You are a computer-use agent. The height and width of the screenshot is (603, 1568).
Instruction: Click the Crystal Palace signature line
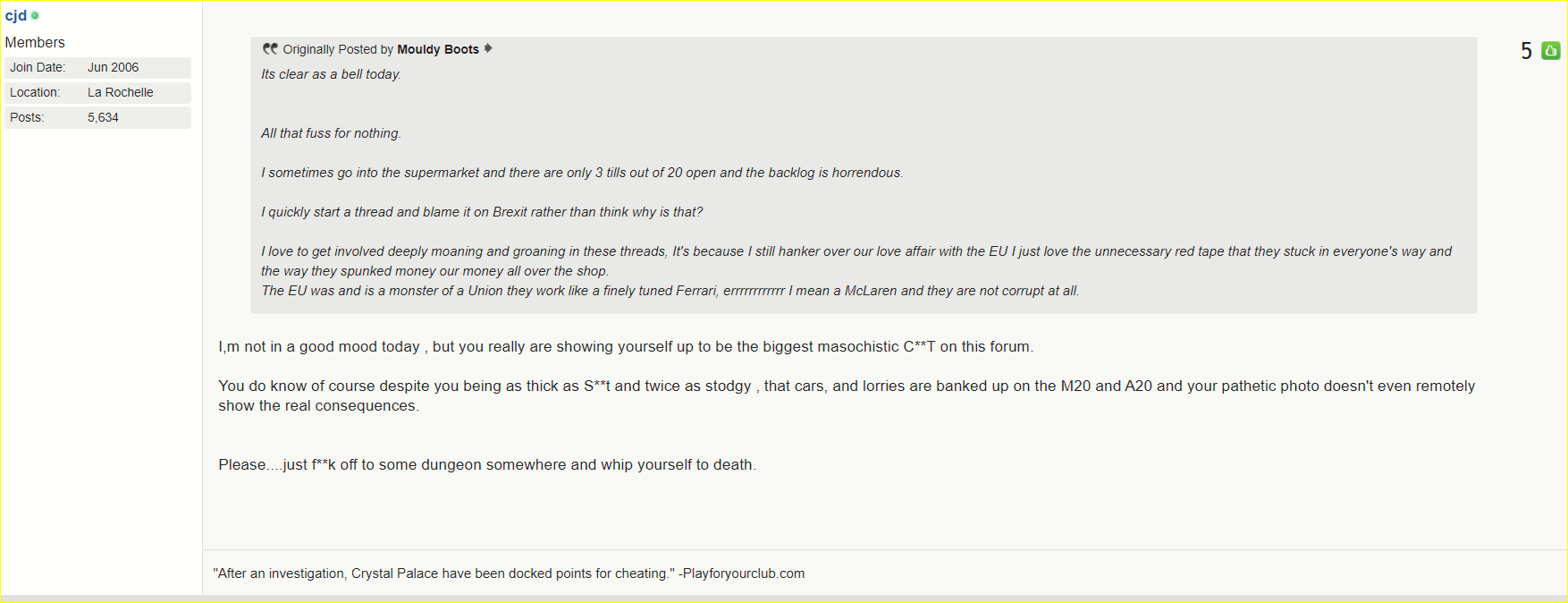point(509,573)
